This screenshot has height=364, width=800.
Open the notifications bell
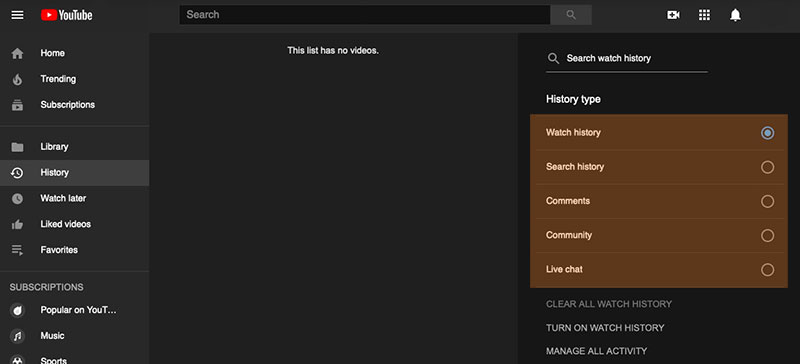[x=735, y=15]
